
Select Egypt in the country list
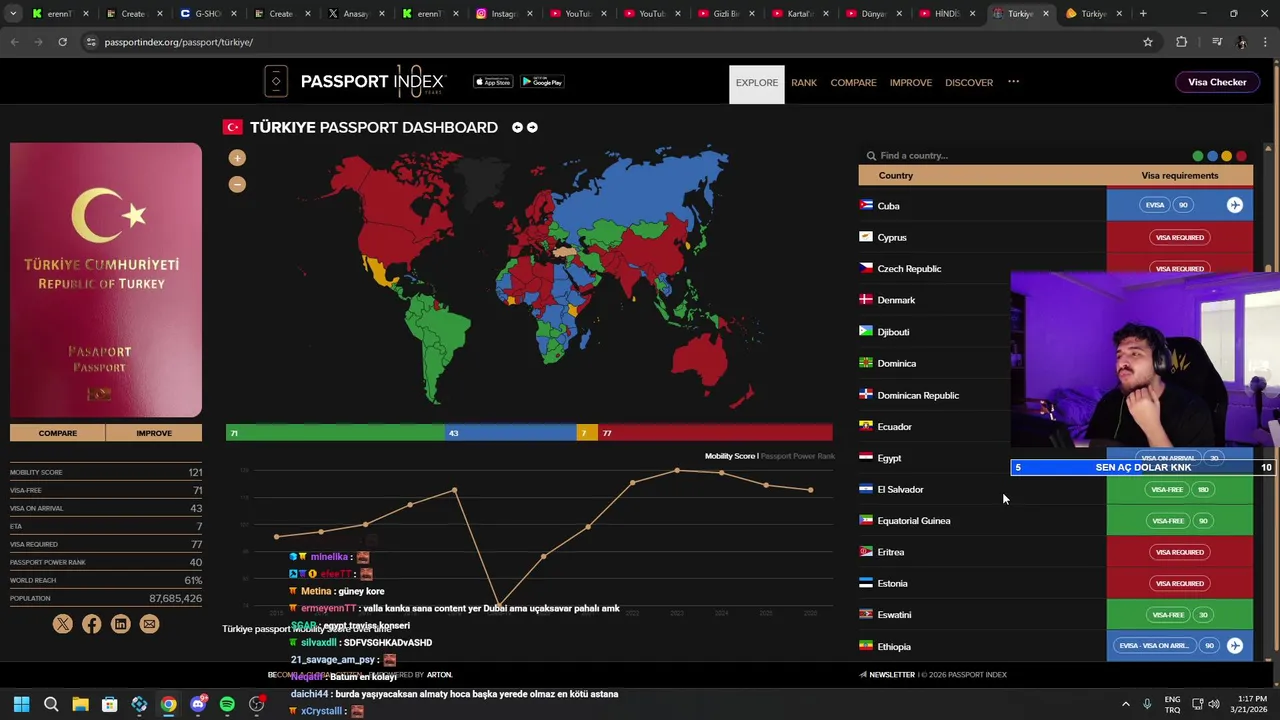889,458
